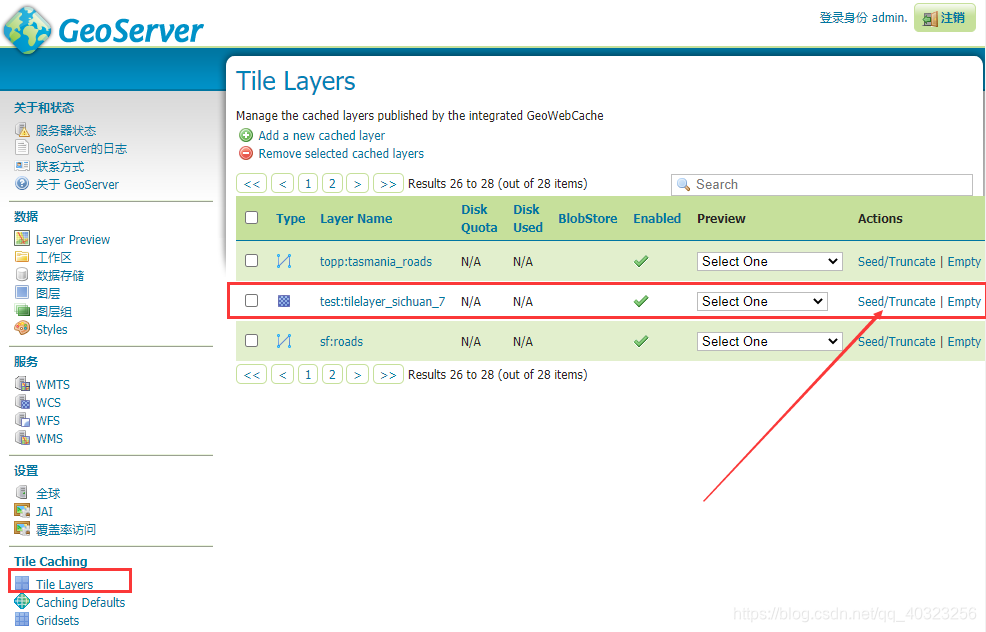Sort table by BlobStore column header

(587, 218)
